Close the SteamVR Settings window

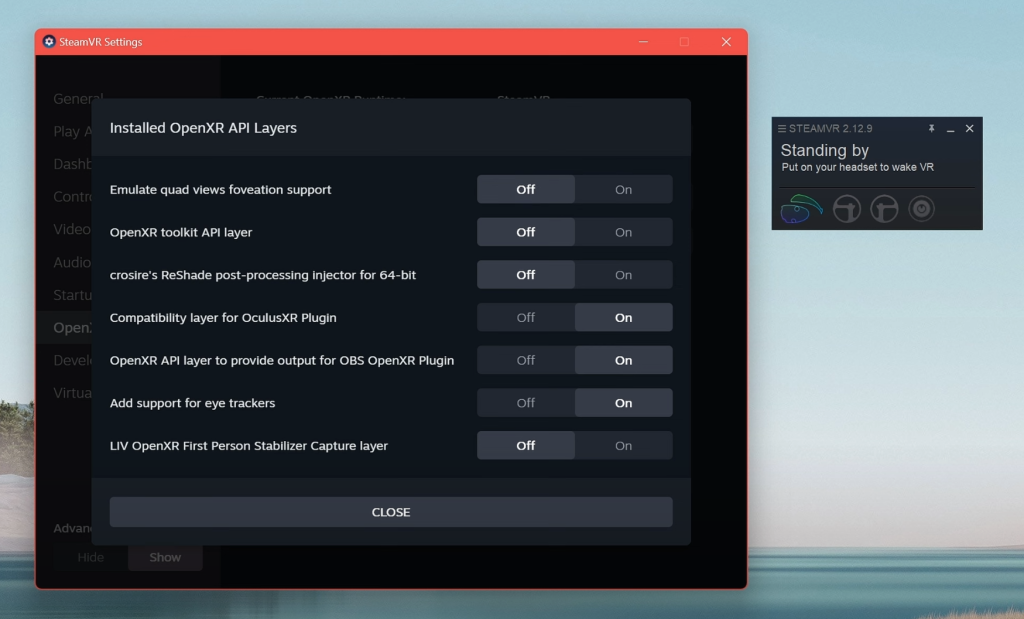726,42
